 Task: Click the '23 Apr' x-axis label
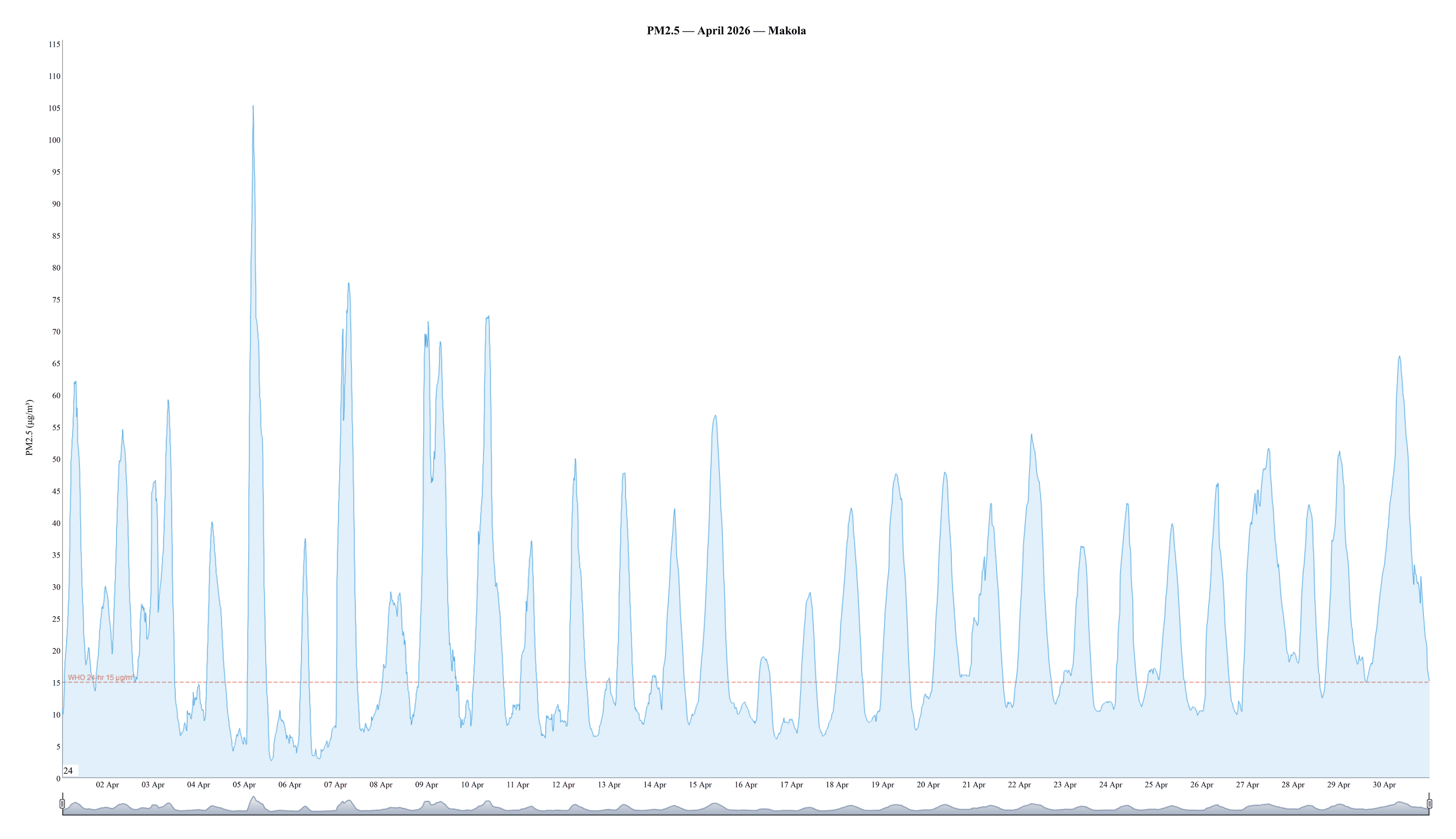(1065, 785)
